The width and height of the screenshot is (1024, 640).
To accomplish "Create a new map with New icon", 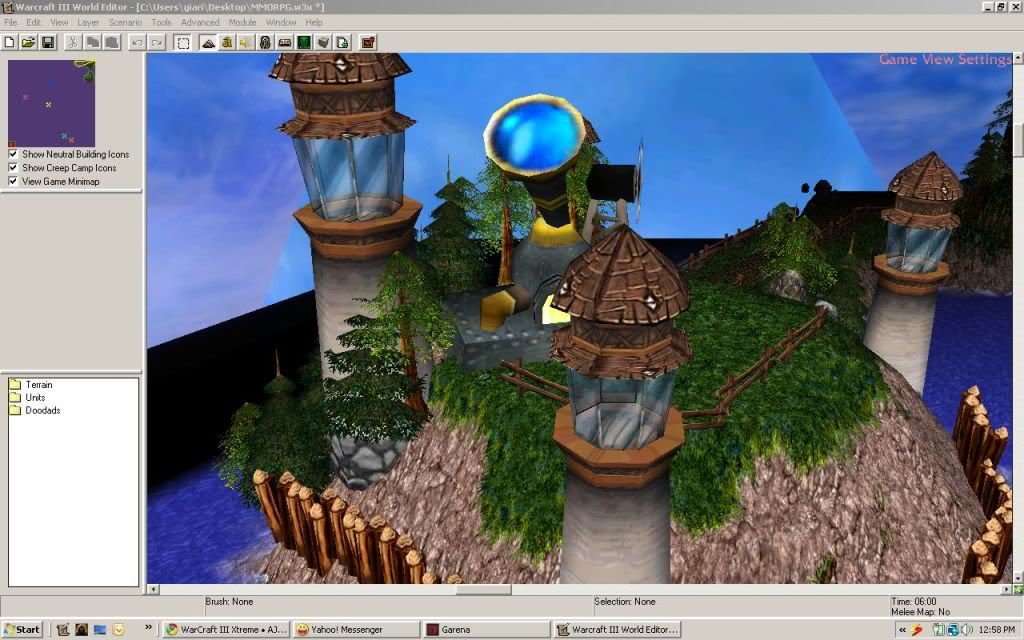I will (10, 42).
